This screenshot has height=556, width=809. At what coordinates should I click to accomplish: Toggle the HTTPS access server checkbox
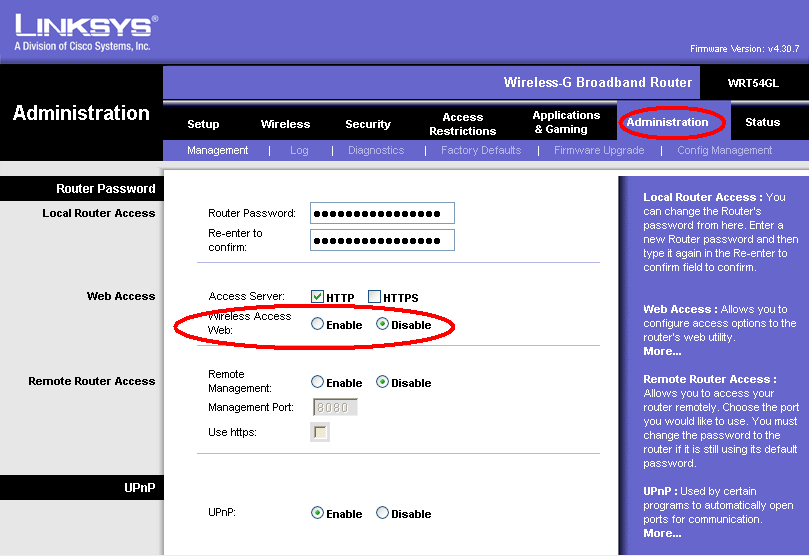click(x=374, y=297)
